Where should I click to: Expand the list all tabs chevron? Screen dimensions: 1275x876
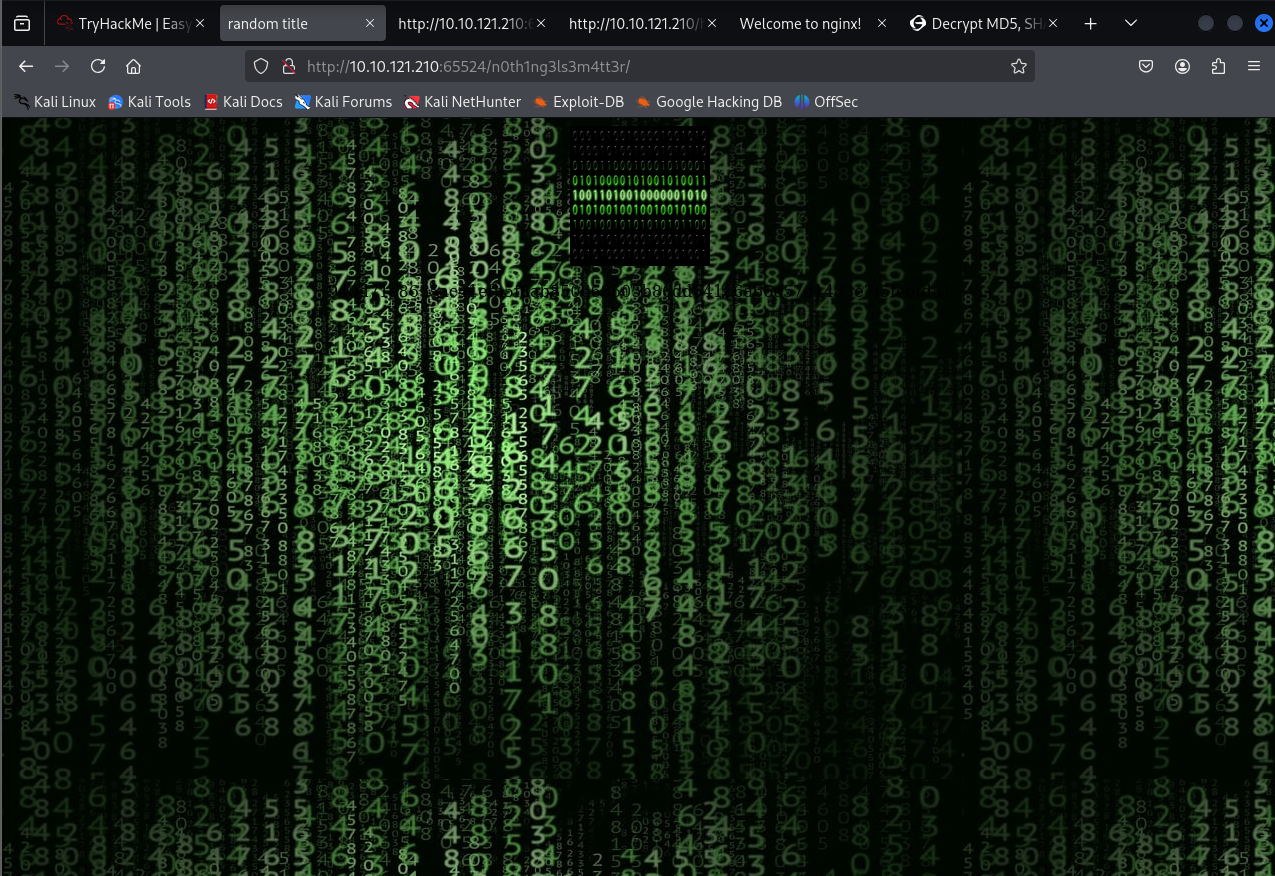[x=1130, y=23]
